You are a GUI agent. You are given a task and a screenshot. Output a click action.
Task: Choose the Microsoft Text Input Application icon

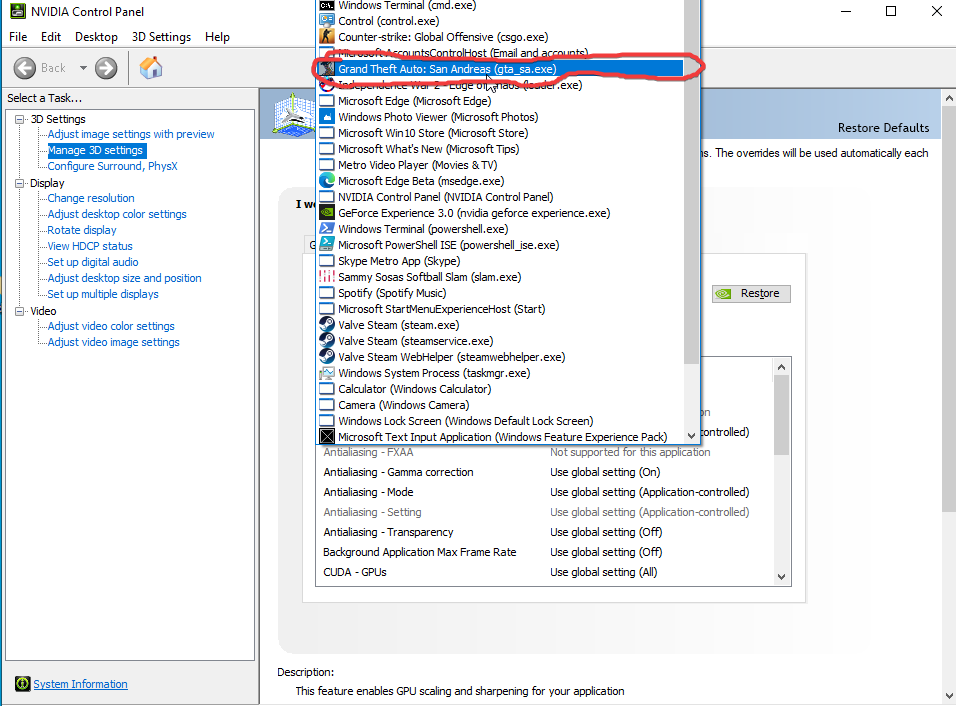[327, 437]
